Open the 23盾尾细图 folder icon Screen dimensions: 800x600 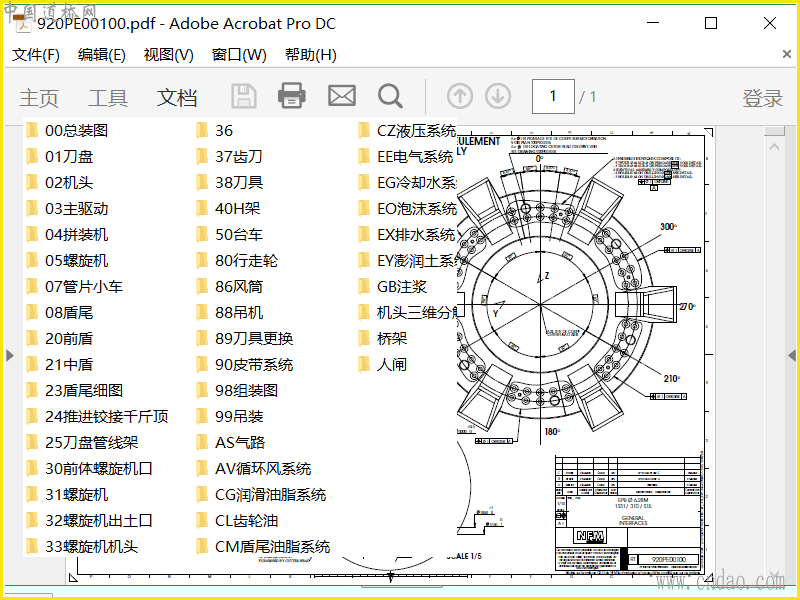click(x=32, y=391)
